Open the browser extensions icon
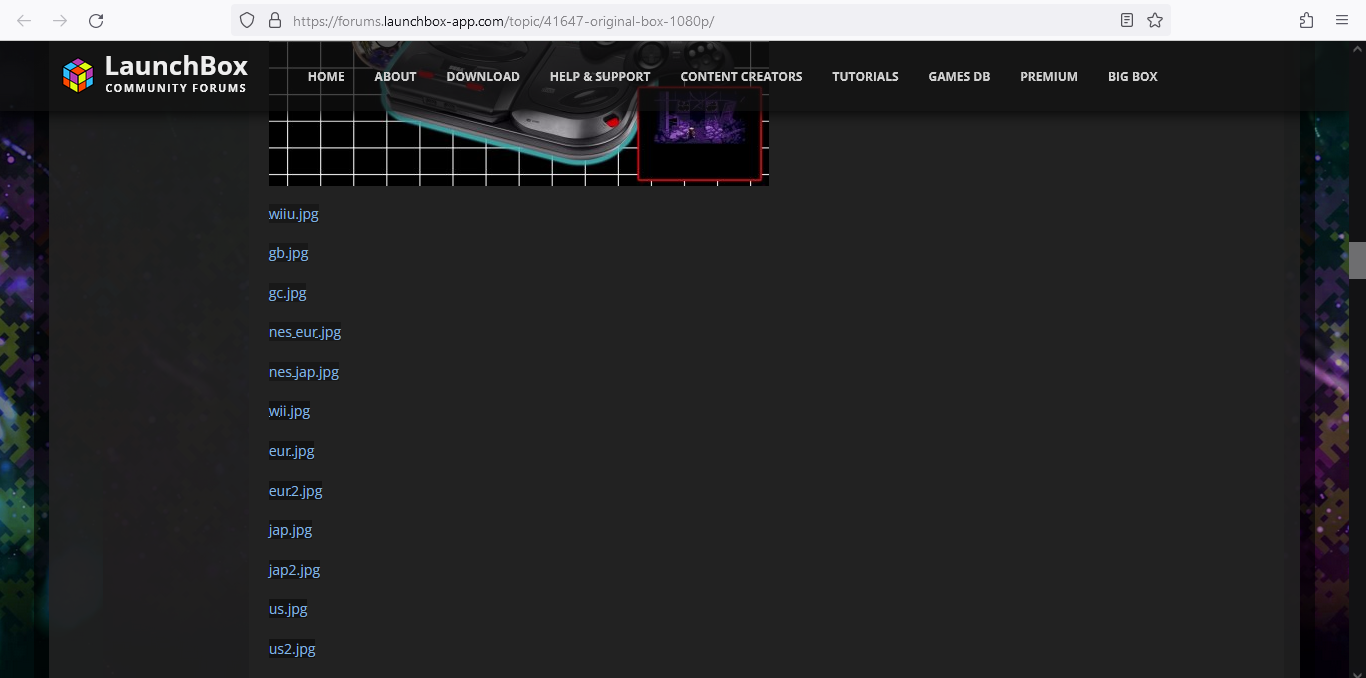Viewport: 1366px width, 678px height. [1306, 20]
